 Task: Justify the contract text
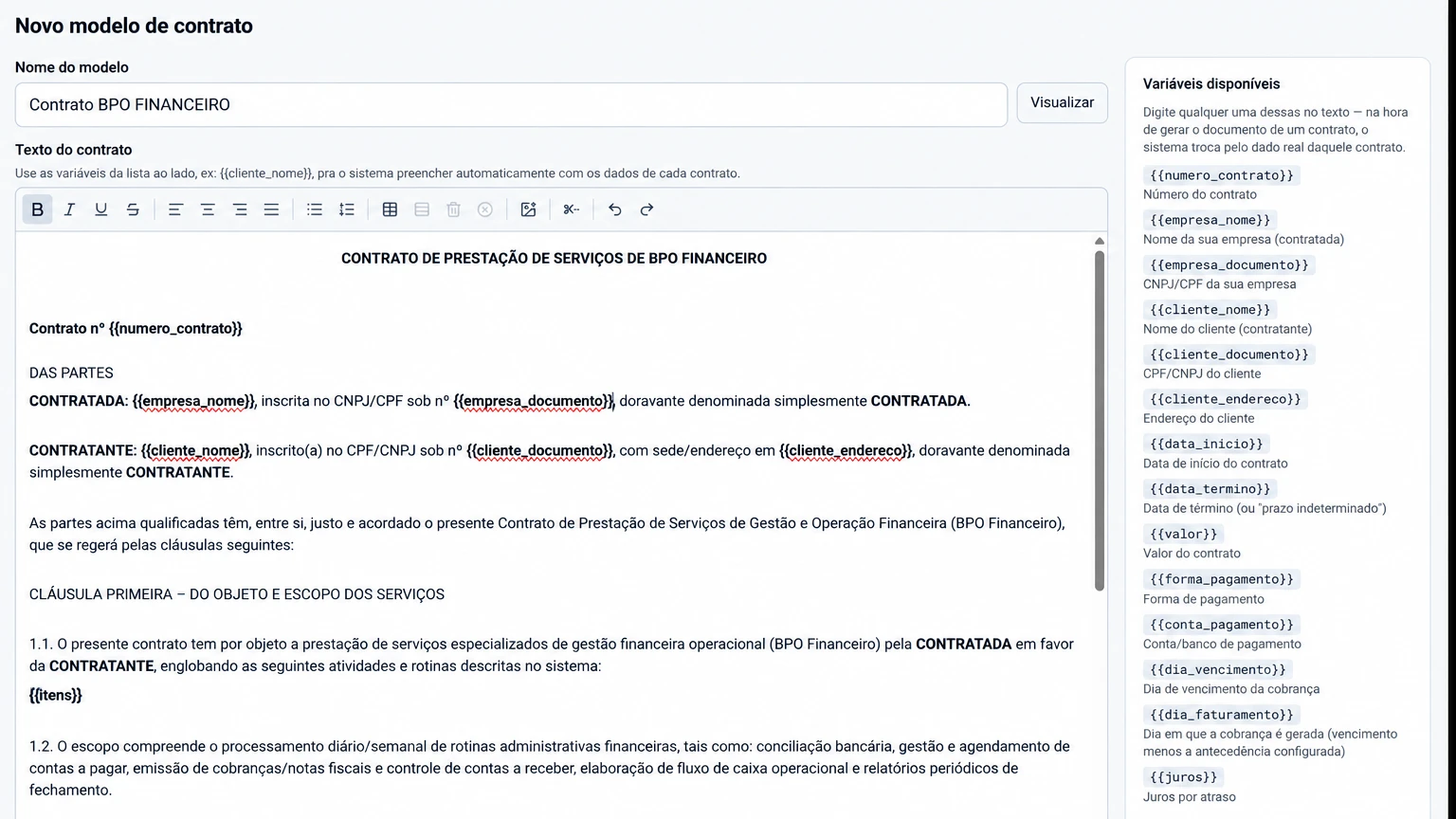pos(271,209)
